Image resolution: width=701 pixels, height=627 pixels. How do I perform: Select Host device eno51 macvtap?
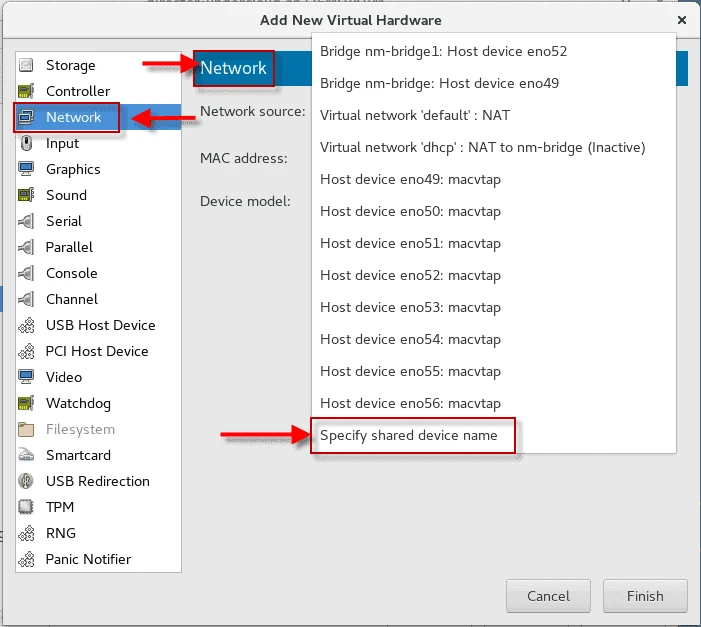(494, 243)
